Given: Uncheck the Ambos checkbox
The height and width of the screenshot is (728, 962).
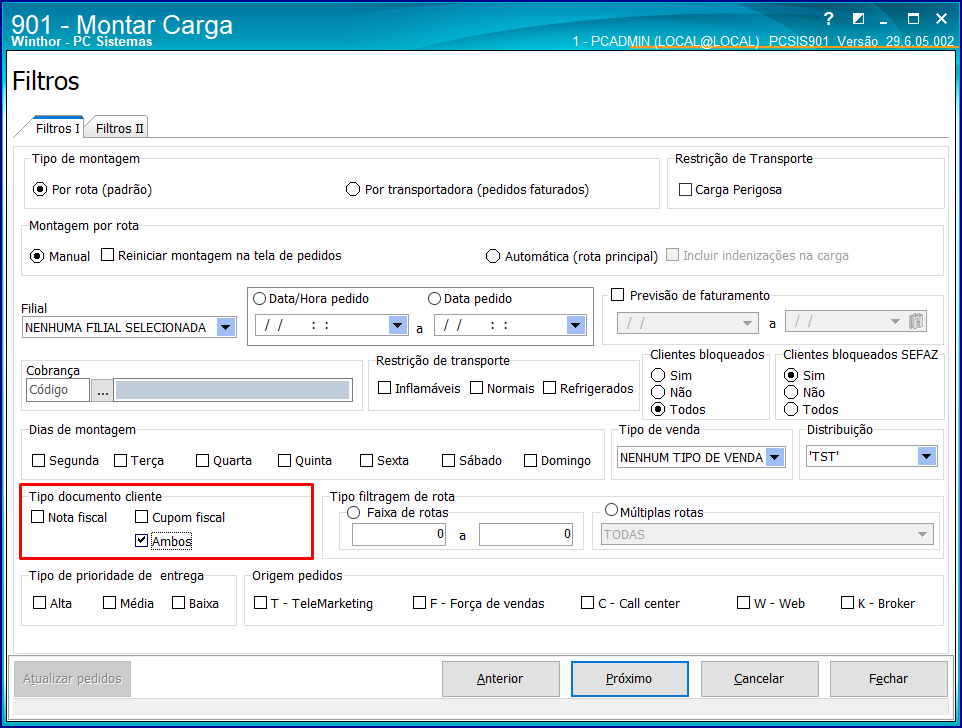Looking at the screenshot, I should tap(142, 540).
